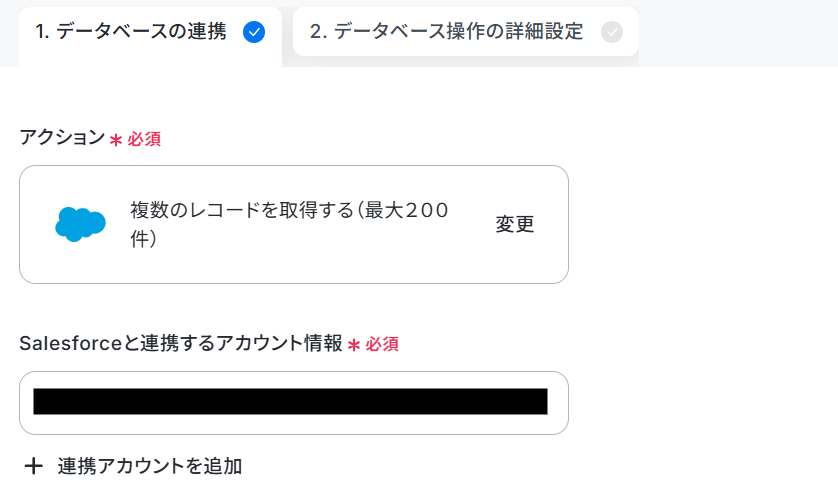Open the Salesforce account selection field
The height and width of the screenshot is (487, 838).
click(x=294, y=403)
